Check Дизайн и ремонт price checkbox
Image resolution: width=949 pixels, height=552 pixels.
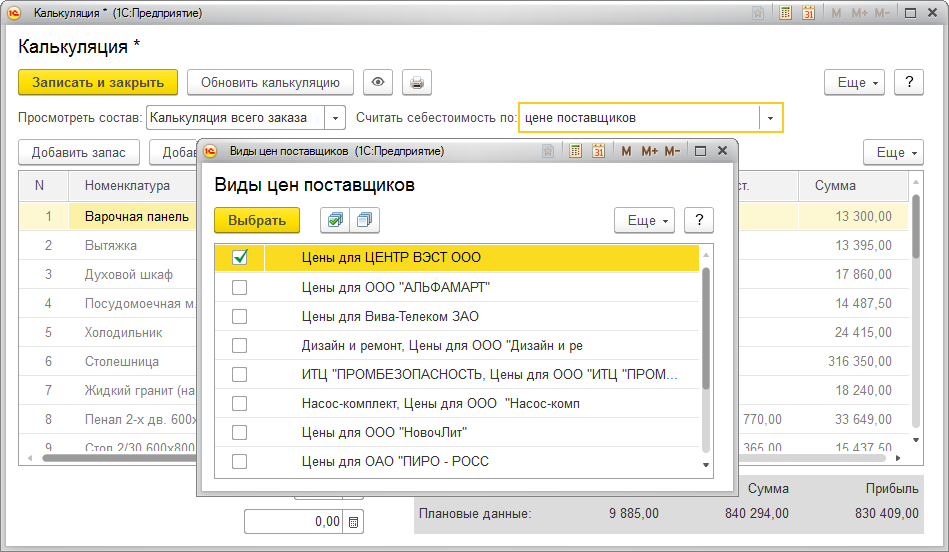[x=240, y=345]
